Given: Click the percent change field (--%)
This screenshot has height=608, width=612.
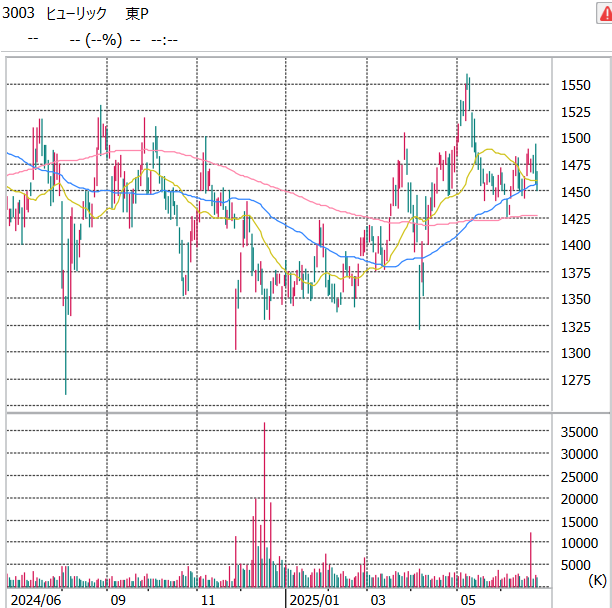Looking at the screenshot, I should (103, 39).
